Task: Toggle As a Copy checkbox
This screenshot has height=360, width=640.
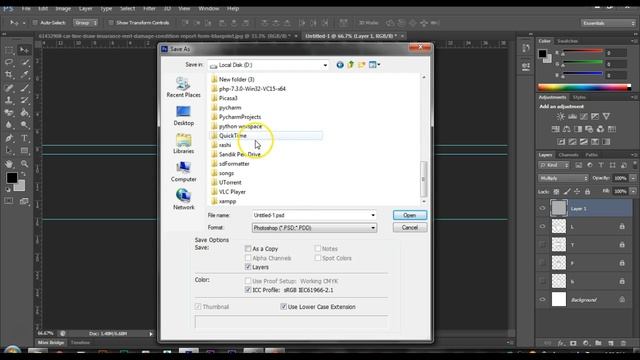Action: (x=248, y=249)
